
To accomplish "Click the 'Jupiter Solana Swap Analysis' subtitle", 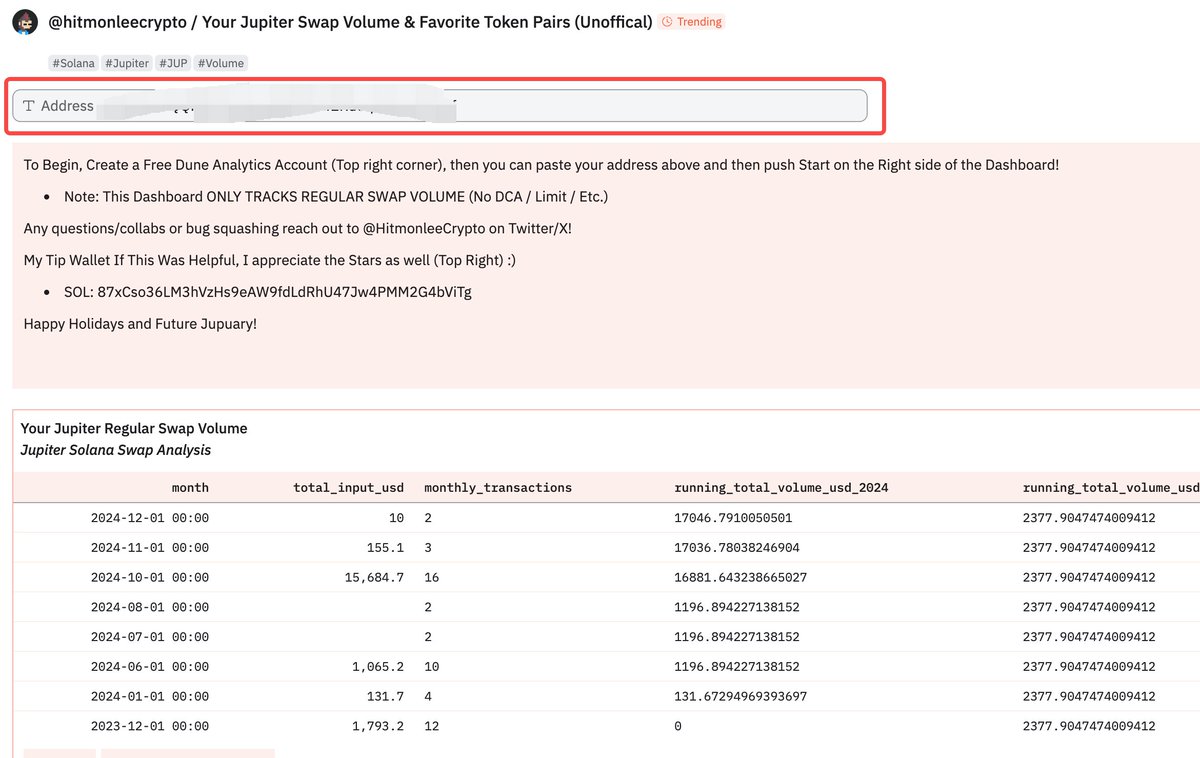I will [x=116, y=450].
